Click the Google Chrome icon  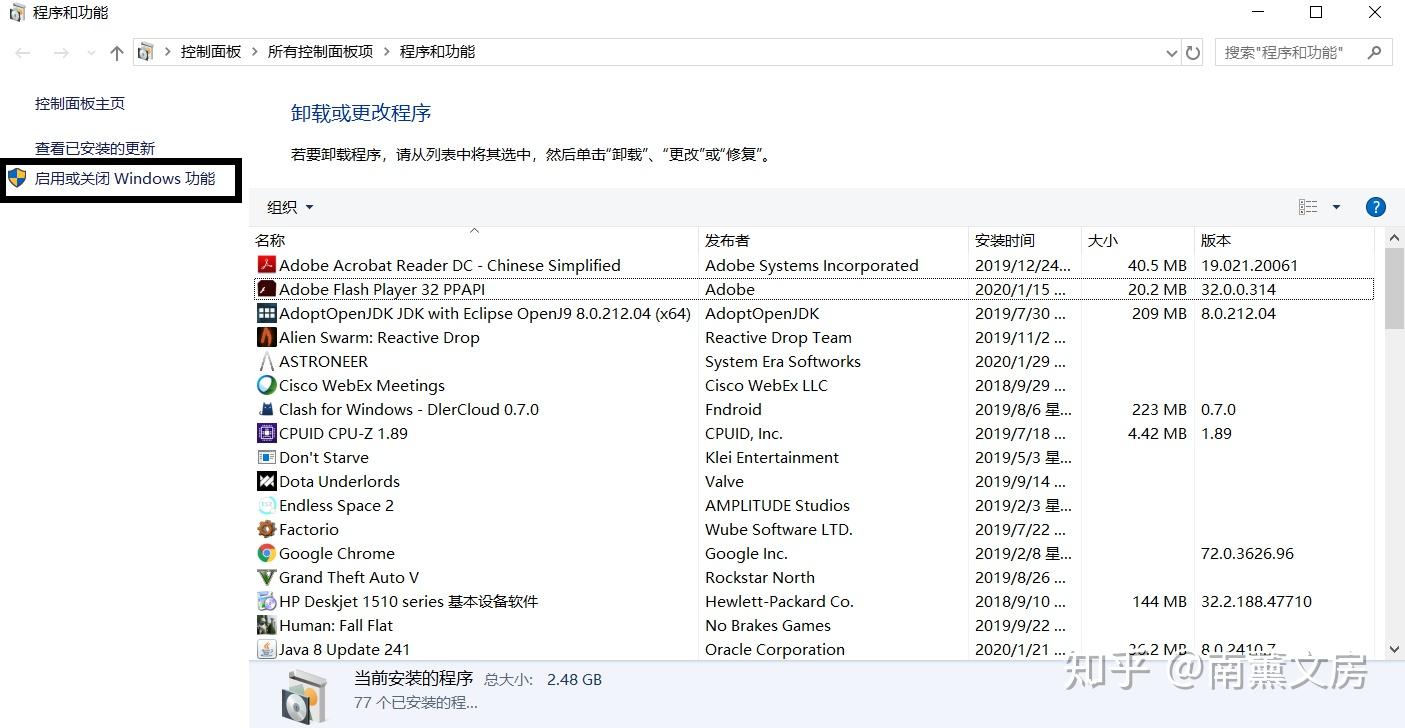click(266, 553)
